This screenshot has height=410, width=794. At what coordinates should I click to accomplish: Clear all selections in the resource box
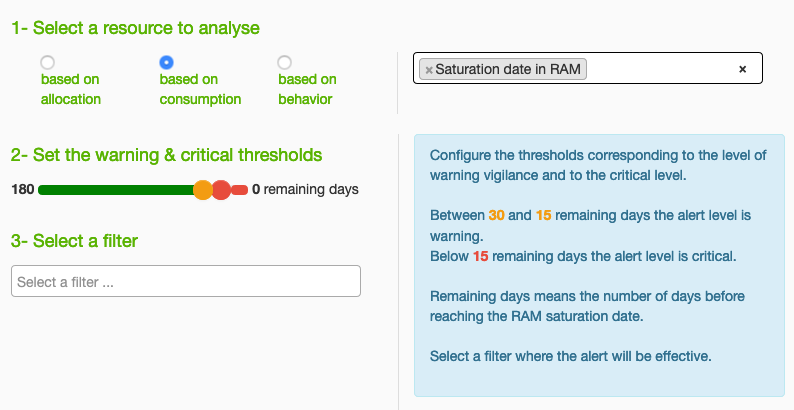[x=742, y=69]
